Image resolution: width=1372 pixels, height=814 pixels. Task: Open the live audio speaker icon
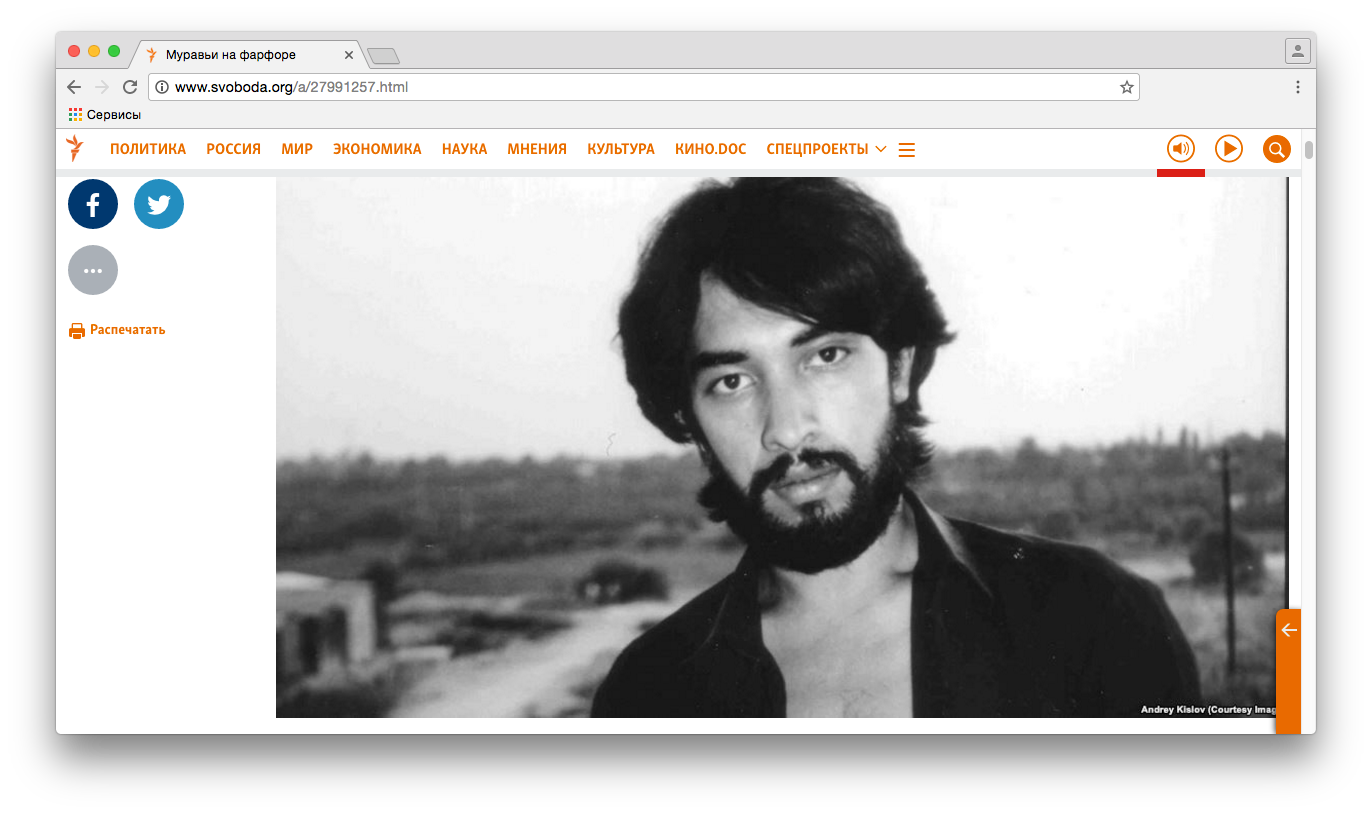point(1181,149)
